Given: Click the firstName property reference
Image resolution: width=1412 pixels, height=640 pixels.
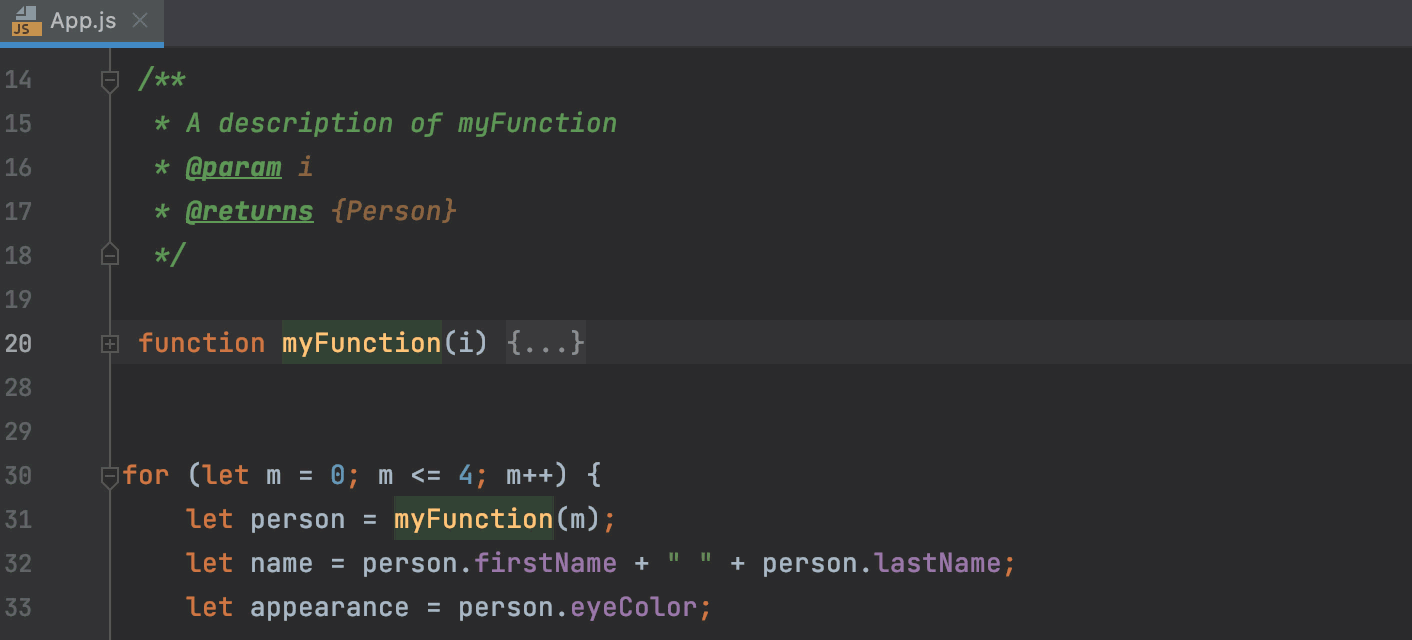Looking at the screenshot, I should point(546,562).
